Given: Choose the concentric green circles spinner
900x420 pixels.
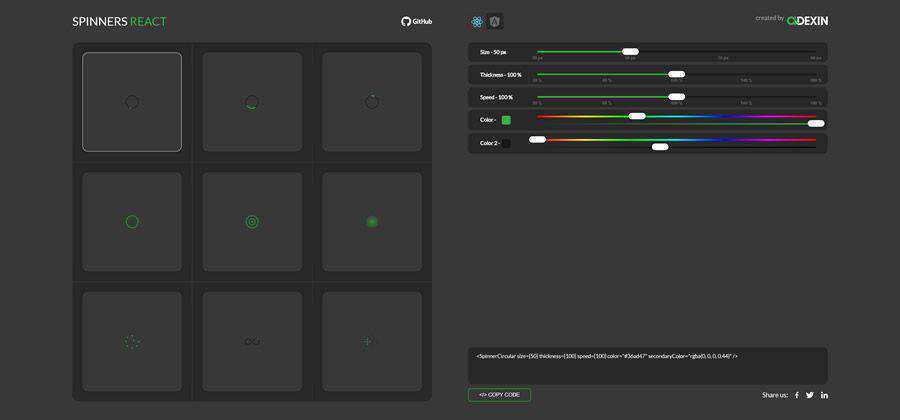Looking at the screenshot, I should [x=252, y=222].
